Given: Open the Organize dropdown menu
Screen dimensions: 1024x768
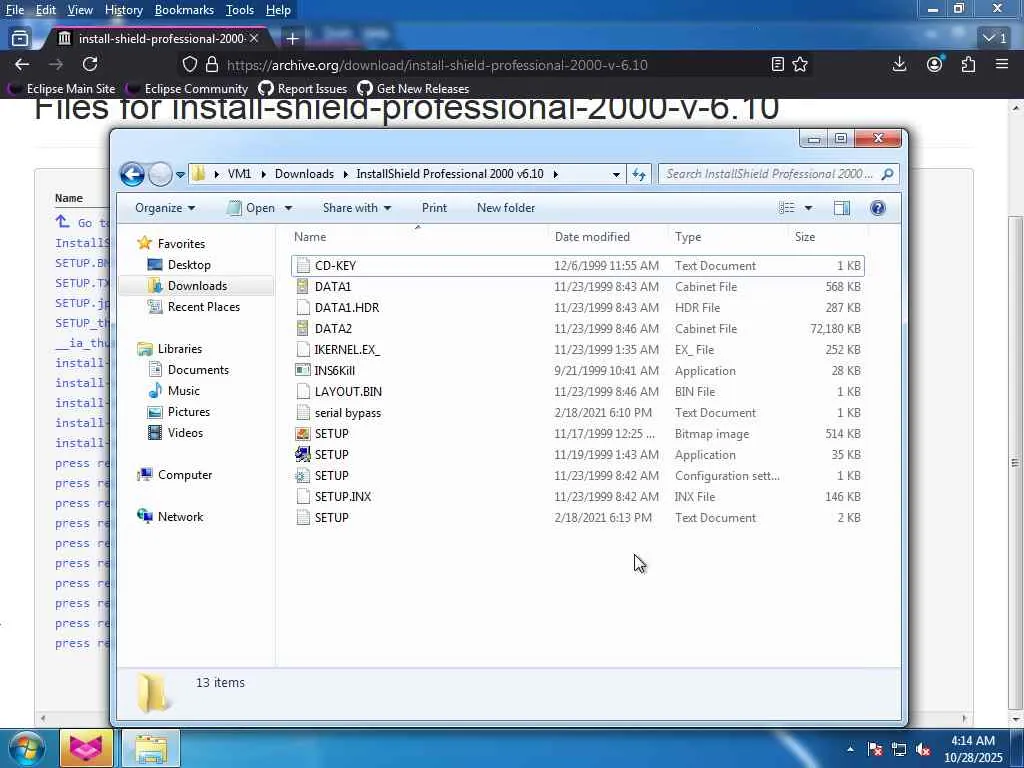Looking at the screenshot, I should [x=165, y=208].
